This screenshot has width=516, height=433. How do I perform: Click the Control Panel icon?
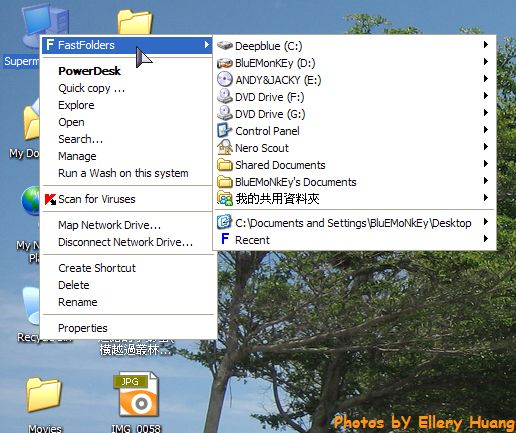[224, 131]
